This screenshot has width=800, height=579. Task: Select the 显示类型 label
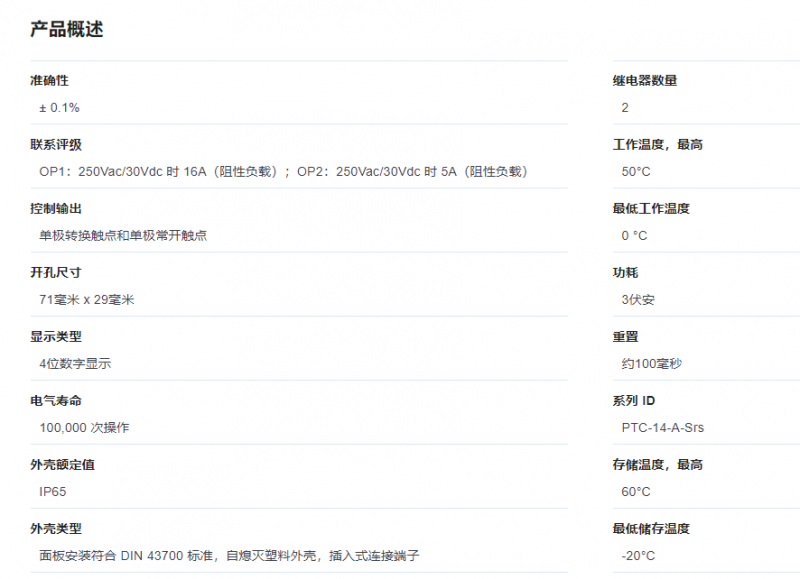point(56,336)
